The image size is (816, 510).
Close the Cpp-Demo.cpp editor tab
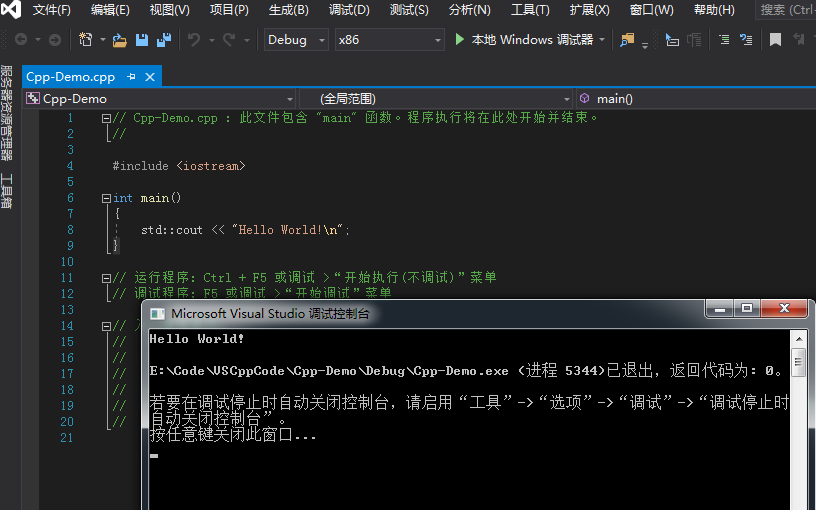(x=150, y=77)
